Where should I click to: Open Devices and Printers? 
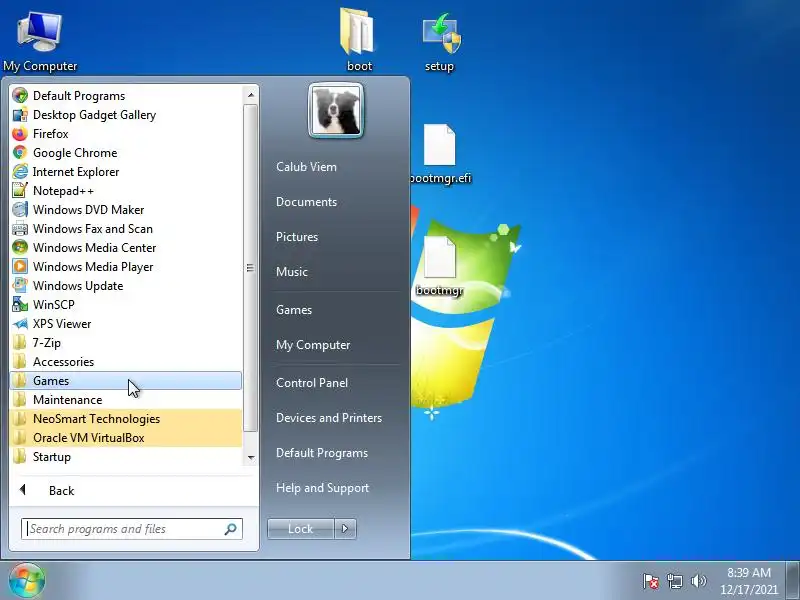[x=329, y=418]
